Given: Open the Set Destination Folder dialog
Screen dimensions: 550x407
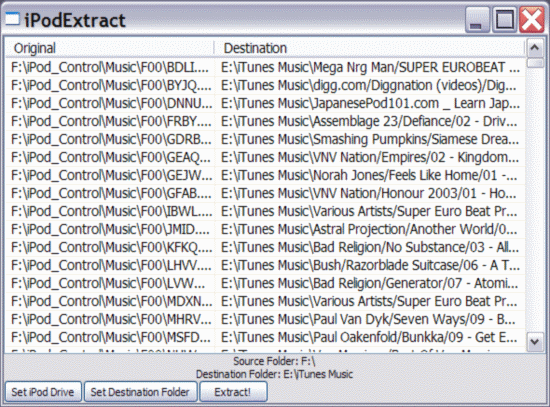Looking at the screenshot, I should (140, 392).
